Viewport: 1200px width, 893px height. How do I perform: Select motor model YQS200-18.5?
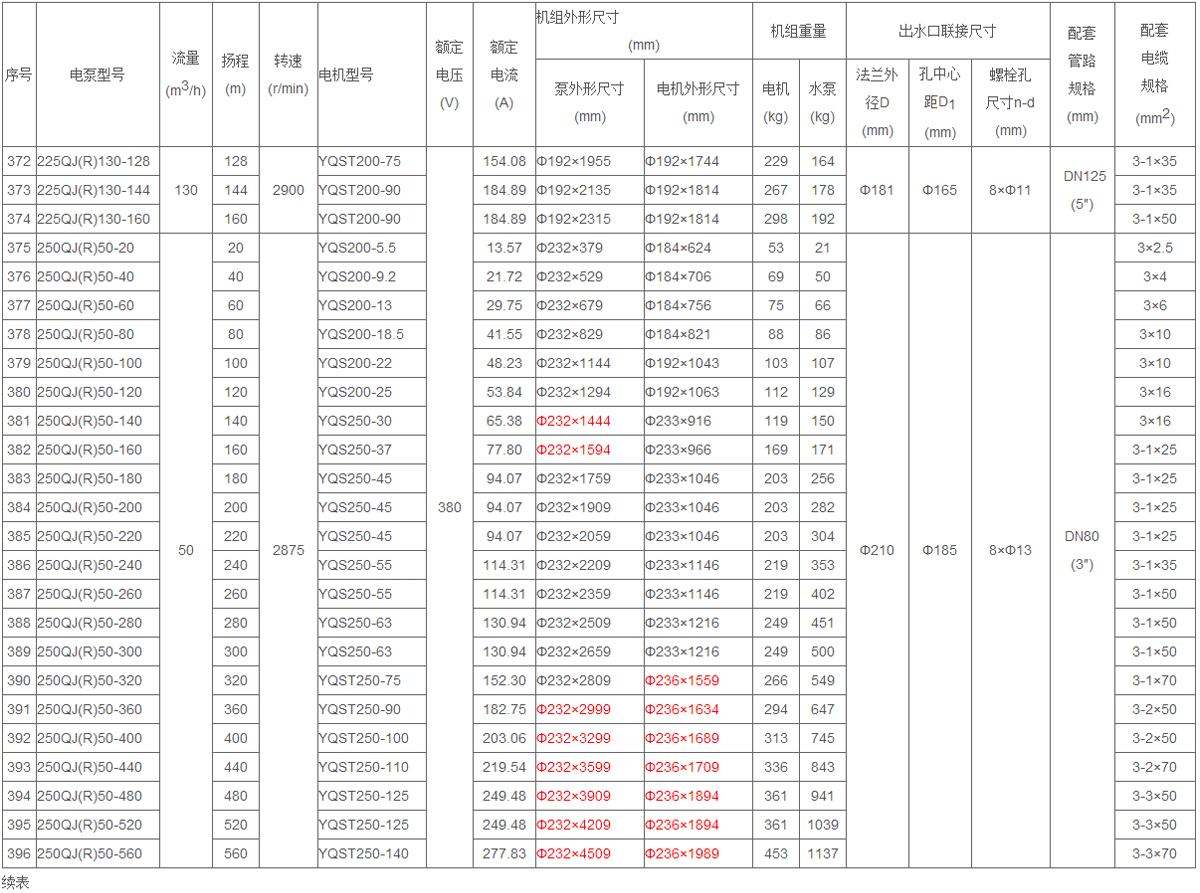point(361,334)
